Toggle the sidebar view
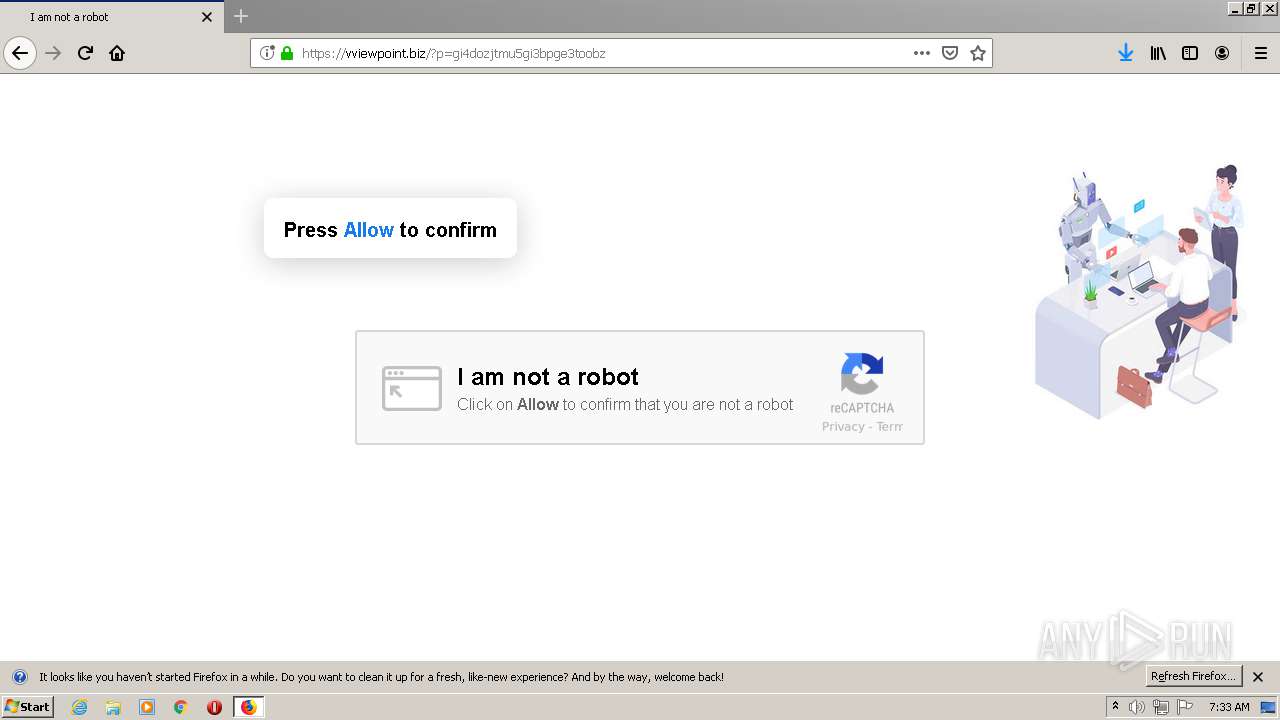 tap(1190, 53)
